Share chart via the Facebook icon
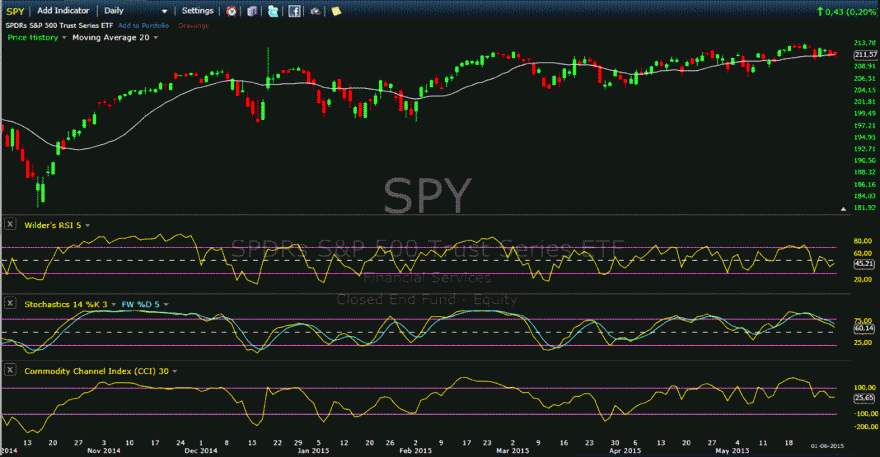880x457 pixels. coord(294,11)
